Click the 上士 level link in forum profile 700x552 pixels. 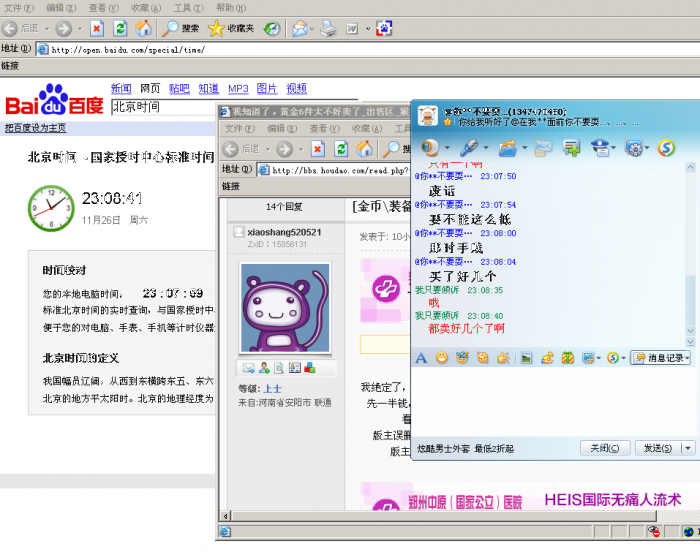[x=272, y=389]
